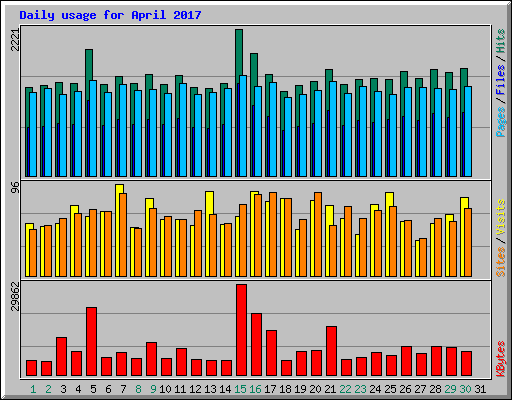The height and width of the screenshot is (400, 512).
Task: Click day 7 on the x-axis
Action: coord(123,389)
